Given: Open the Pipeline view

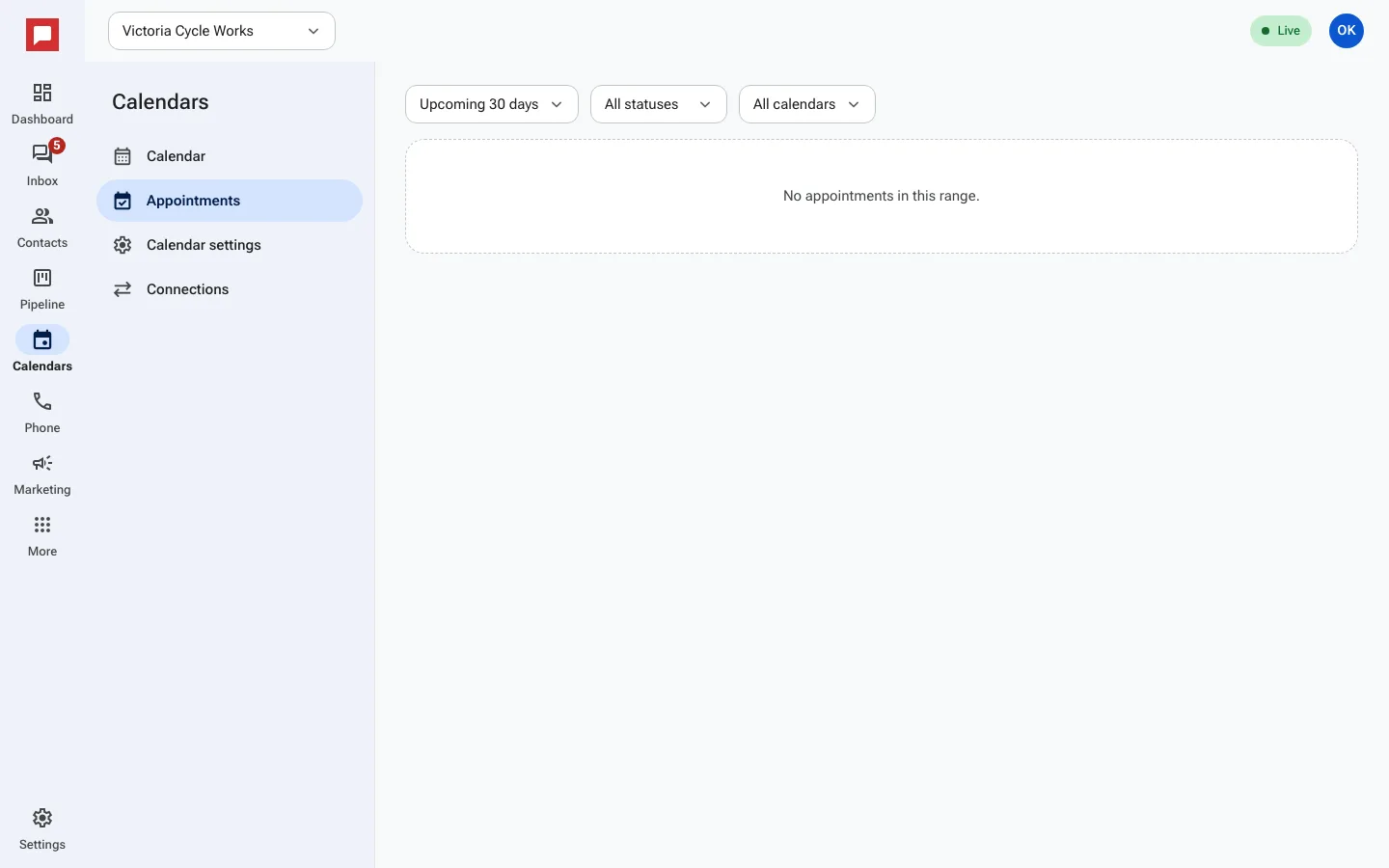Looking at the screenshot, I should tap(42, 289).
